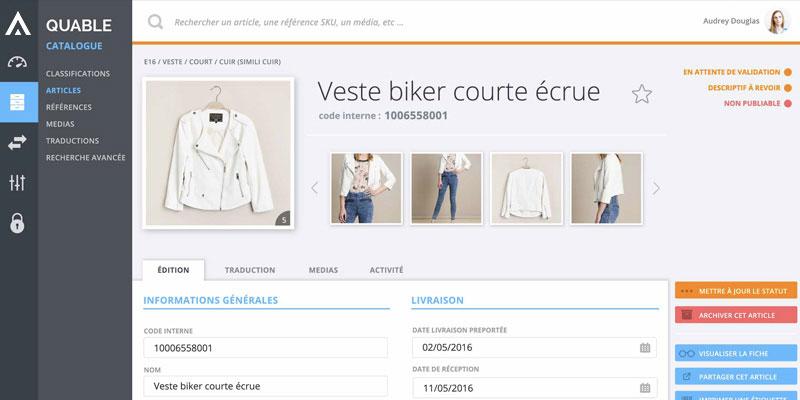Click the Nom input field

click(x=265, y=387)
